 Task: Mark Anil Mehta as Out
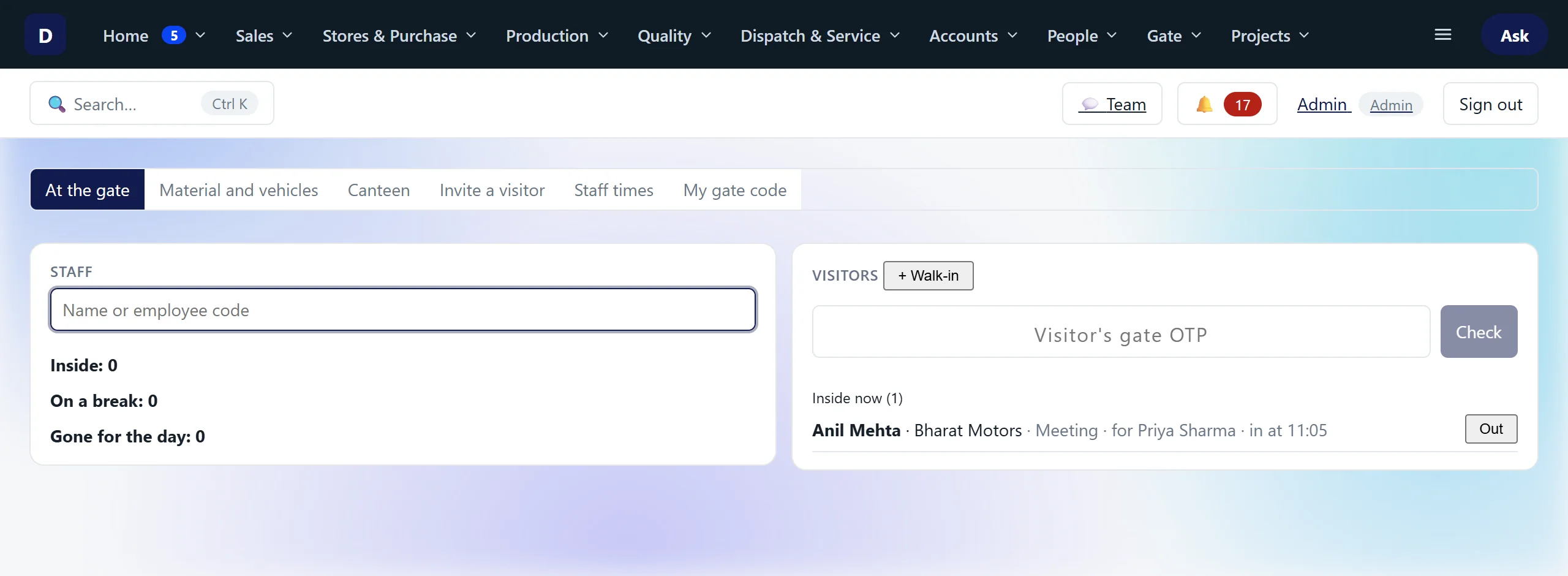(x=1491, y=429)
